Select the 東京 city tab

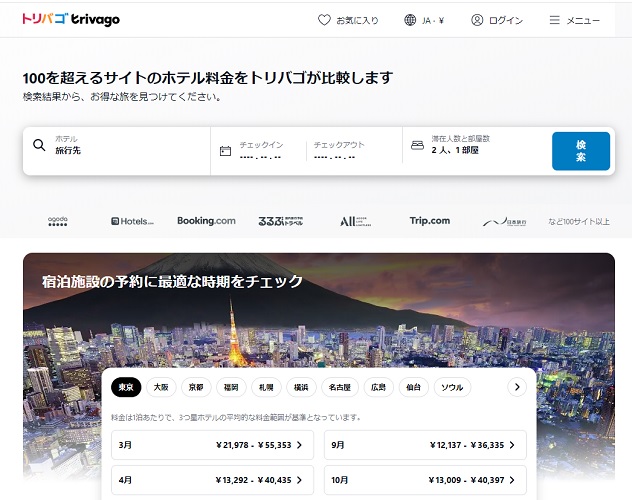pos(127,387)
